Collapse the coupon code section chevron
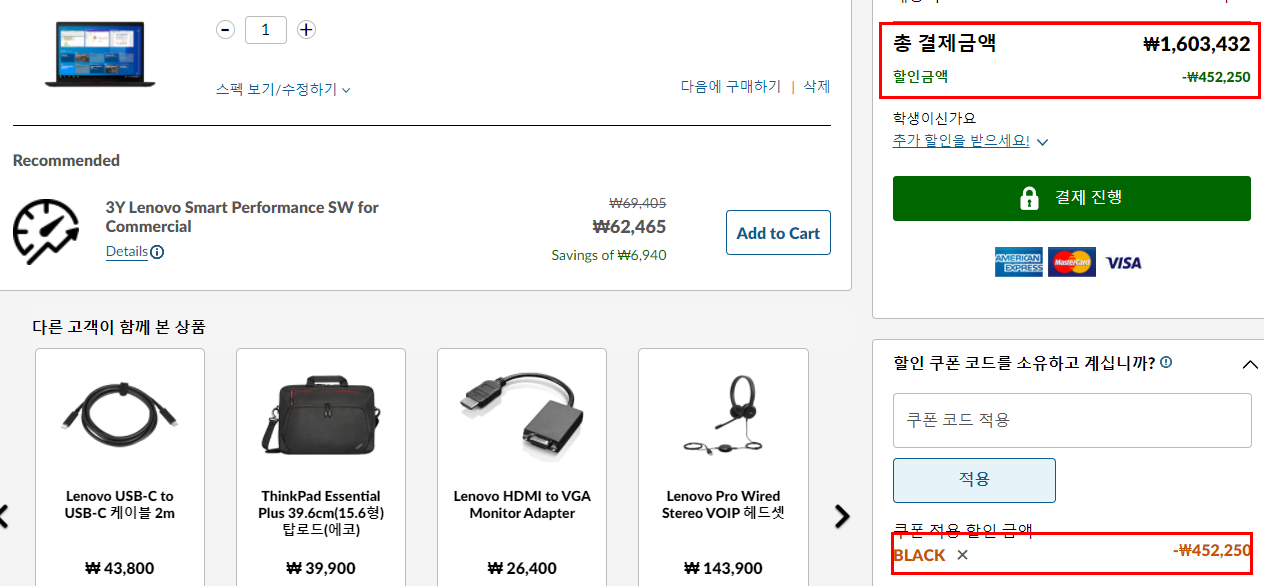 tap(1250, 364)
